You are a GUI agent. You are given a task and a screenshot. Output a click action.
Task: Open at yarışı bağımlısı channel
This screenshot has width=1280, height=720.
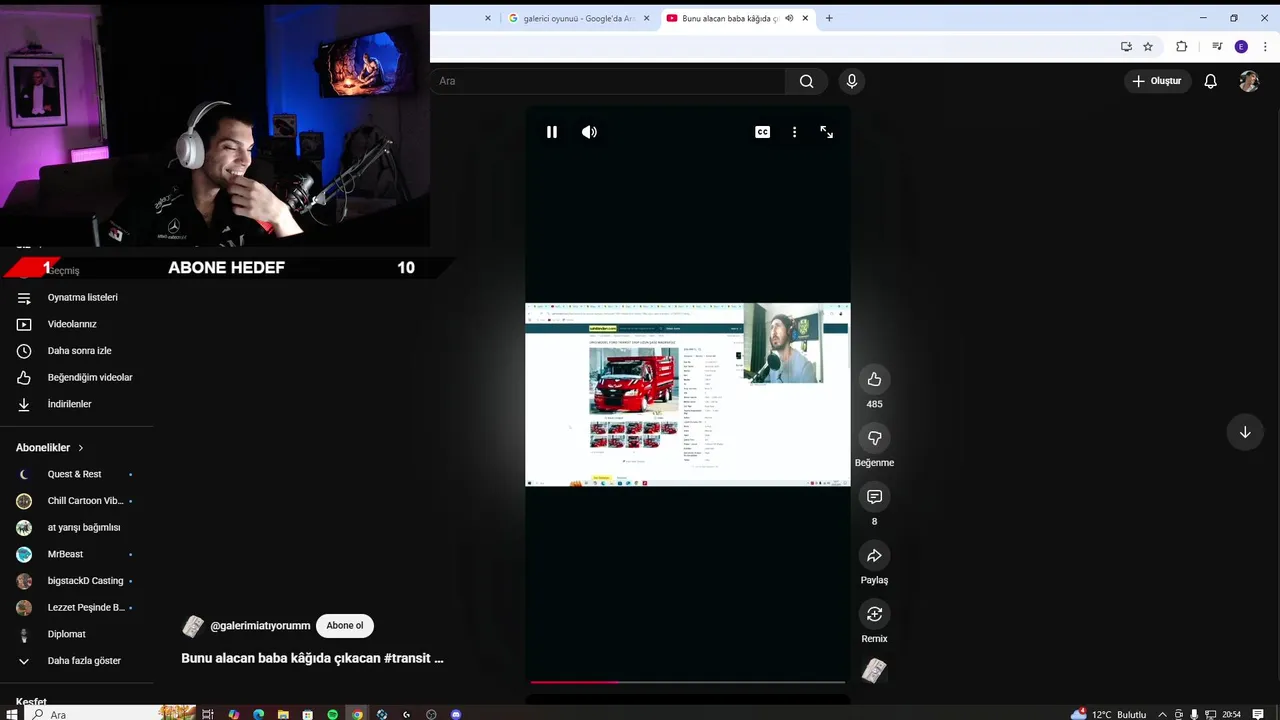tap(78, 527)
